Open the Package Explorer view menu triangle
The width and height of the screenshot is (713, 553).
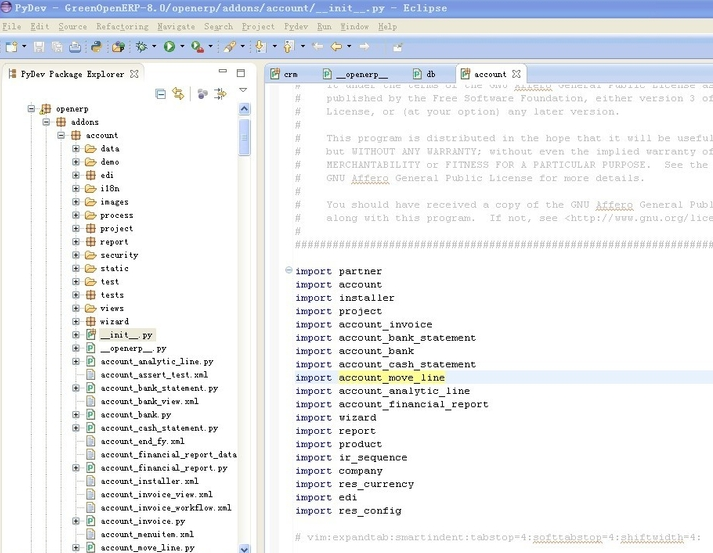[x=242, y=91]
